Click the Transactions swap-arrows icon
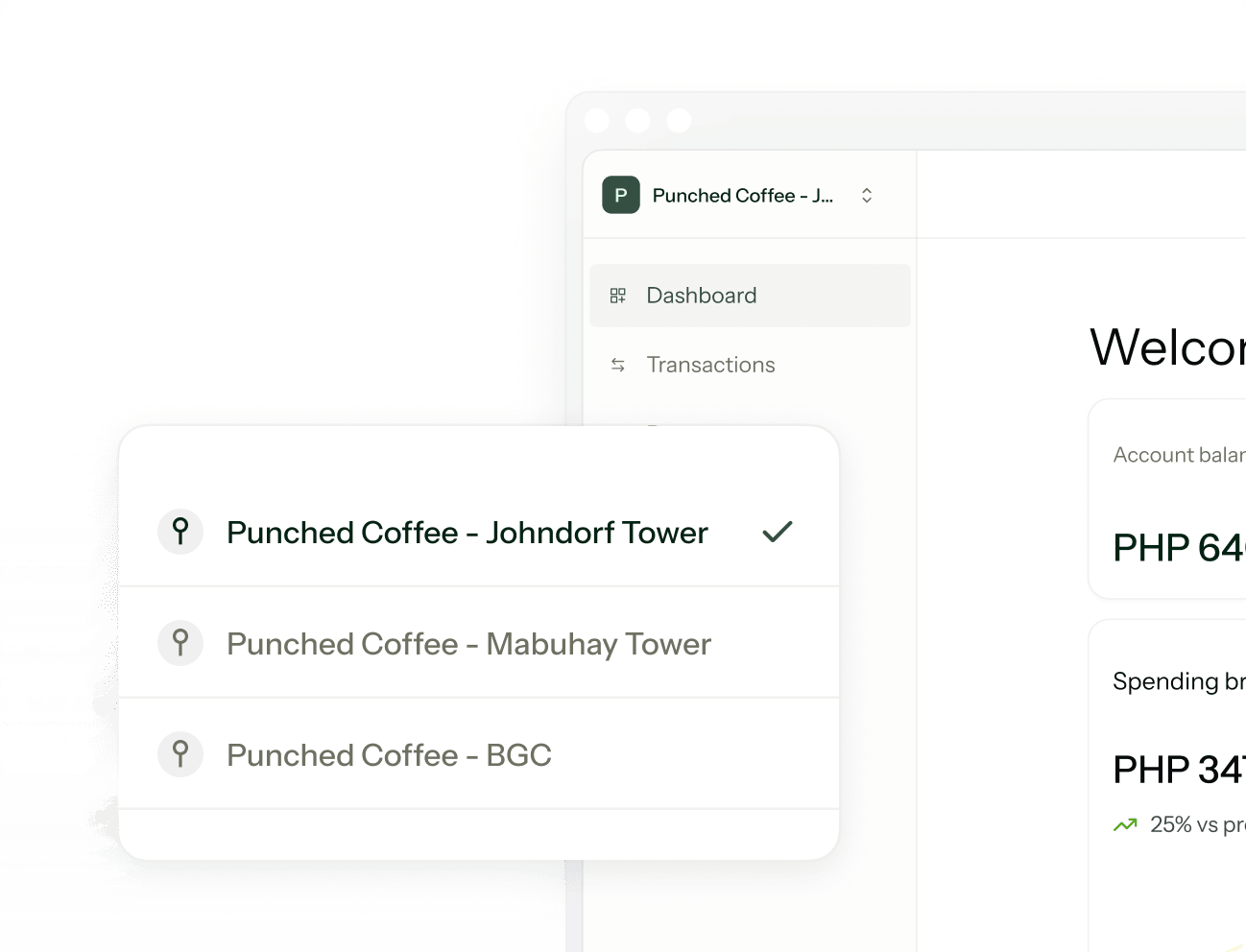This screenshot has height=952, width=1246. (x=618, y=365)
